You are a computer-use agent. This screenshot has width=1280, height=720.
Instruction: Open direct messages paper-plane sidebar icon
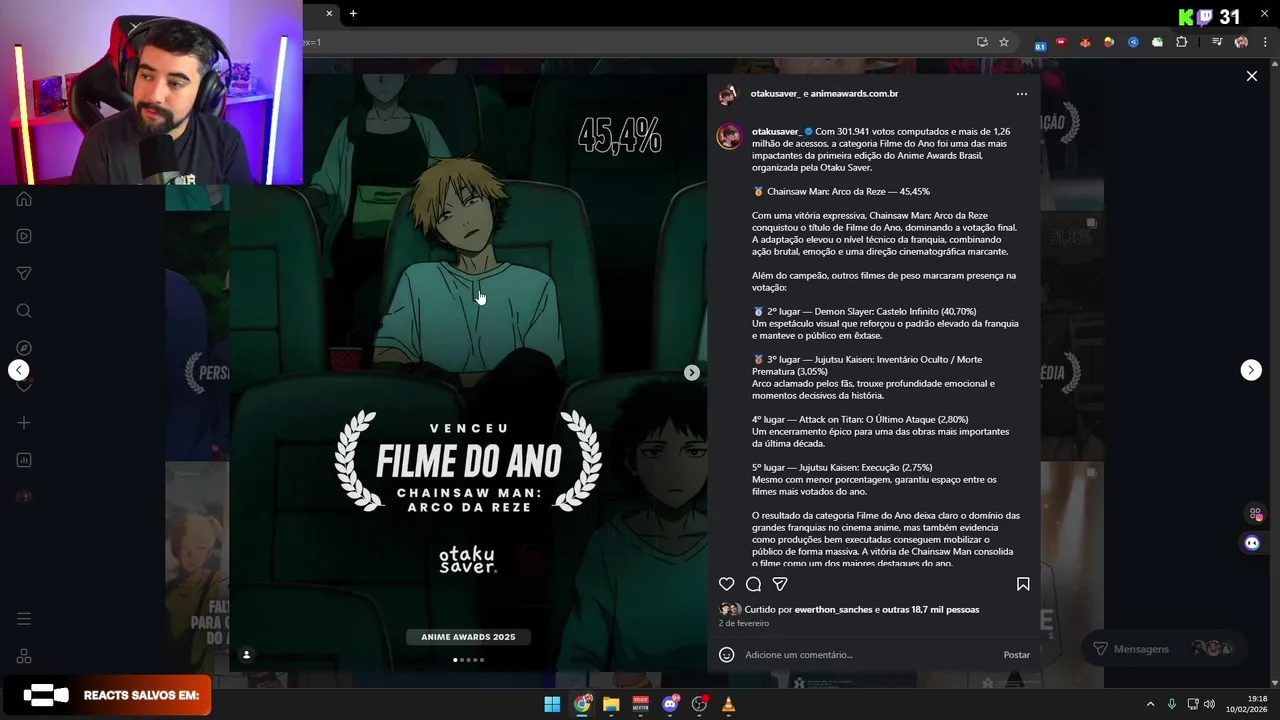point(24,273)
